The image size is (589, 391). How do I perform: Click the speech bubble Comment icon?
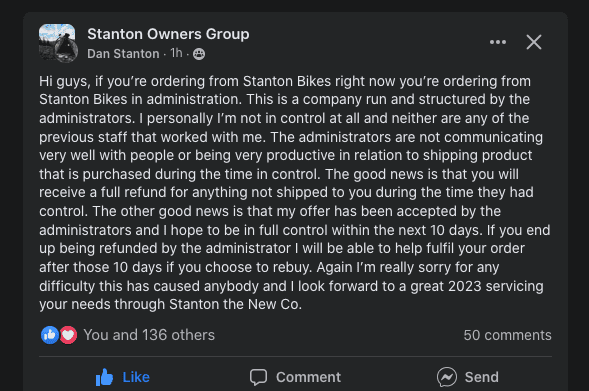point(258,377)
